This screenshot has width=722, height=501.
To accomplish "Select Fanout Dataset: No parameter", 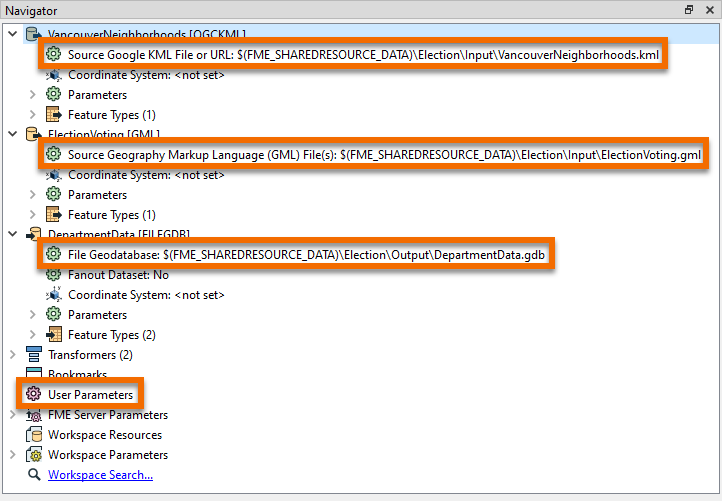I will coord(118,275).
